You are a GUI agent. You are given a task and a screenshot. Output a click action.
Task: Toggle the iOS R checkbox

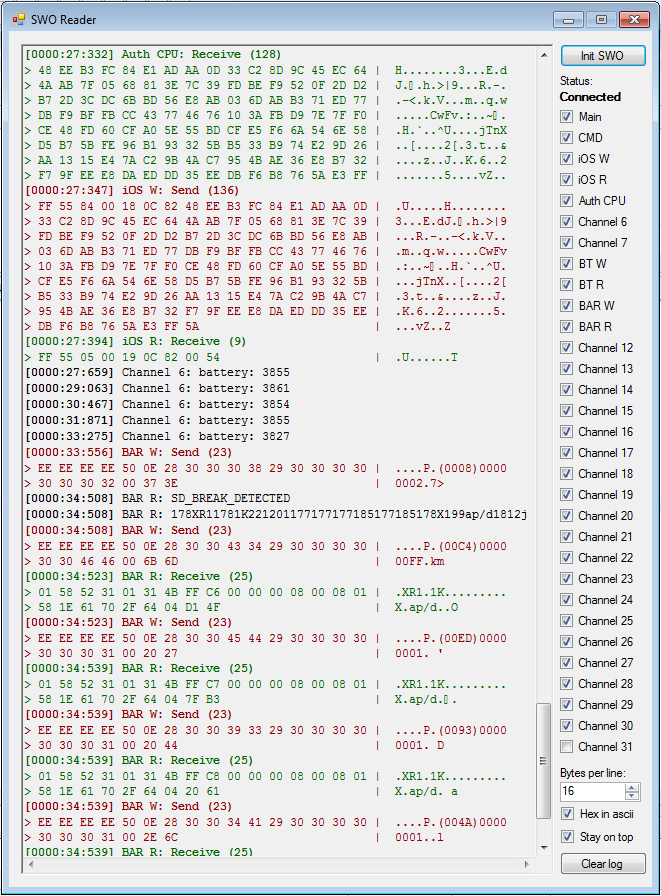click(x=566, y=179)
